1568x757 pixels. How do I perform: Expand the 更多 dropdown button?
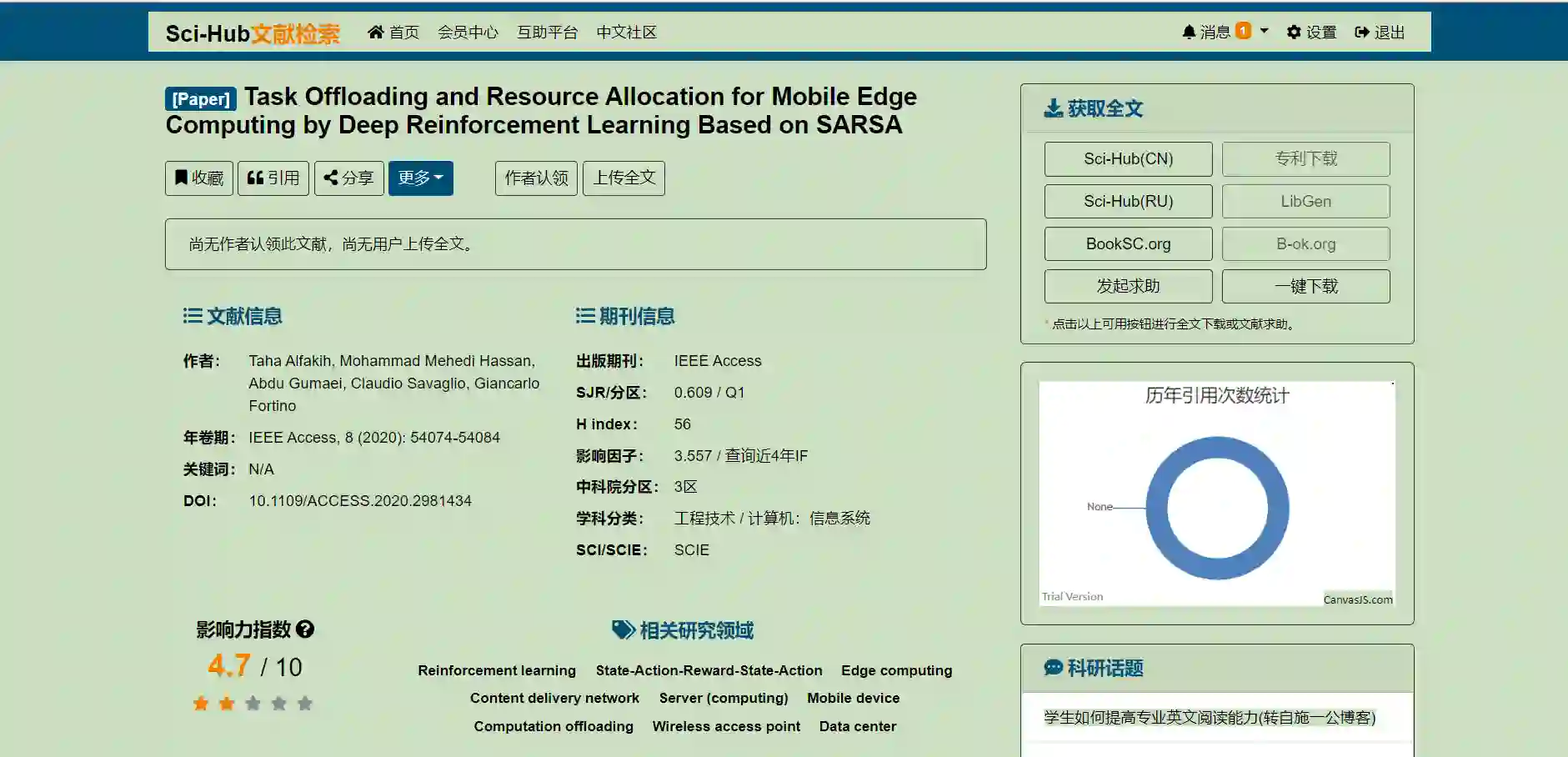(x=421, y=178)
